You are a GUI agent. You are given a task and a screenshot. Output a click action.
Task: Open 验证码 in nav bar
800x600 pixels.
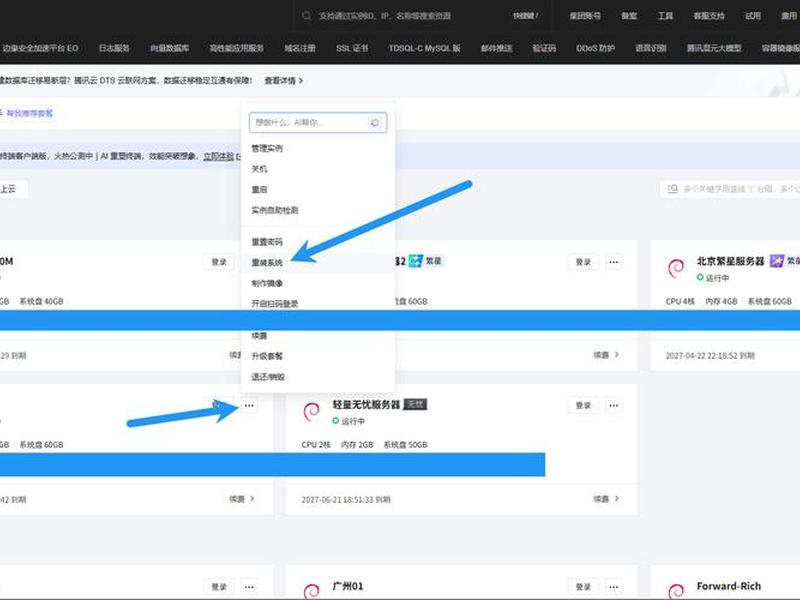544,48
